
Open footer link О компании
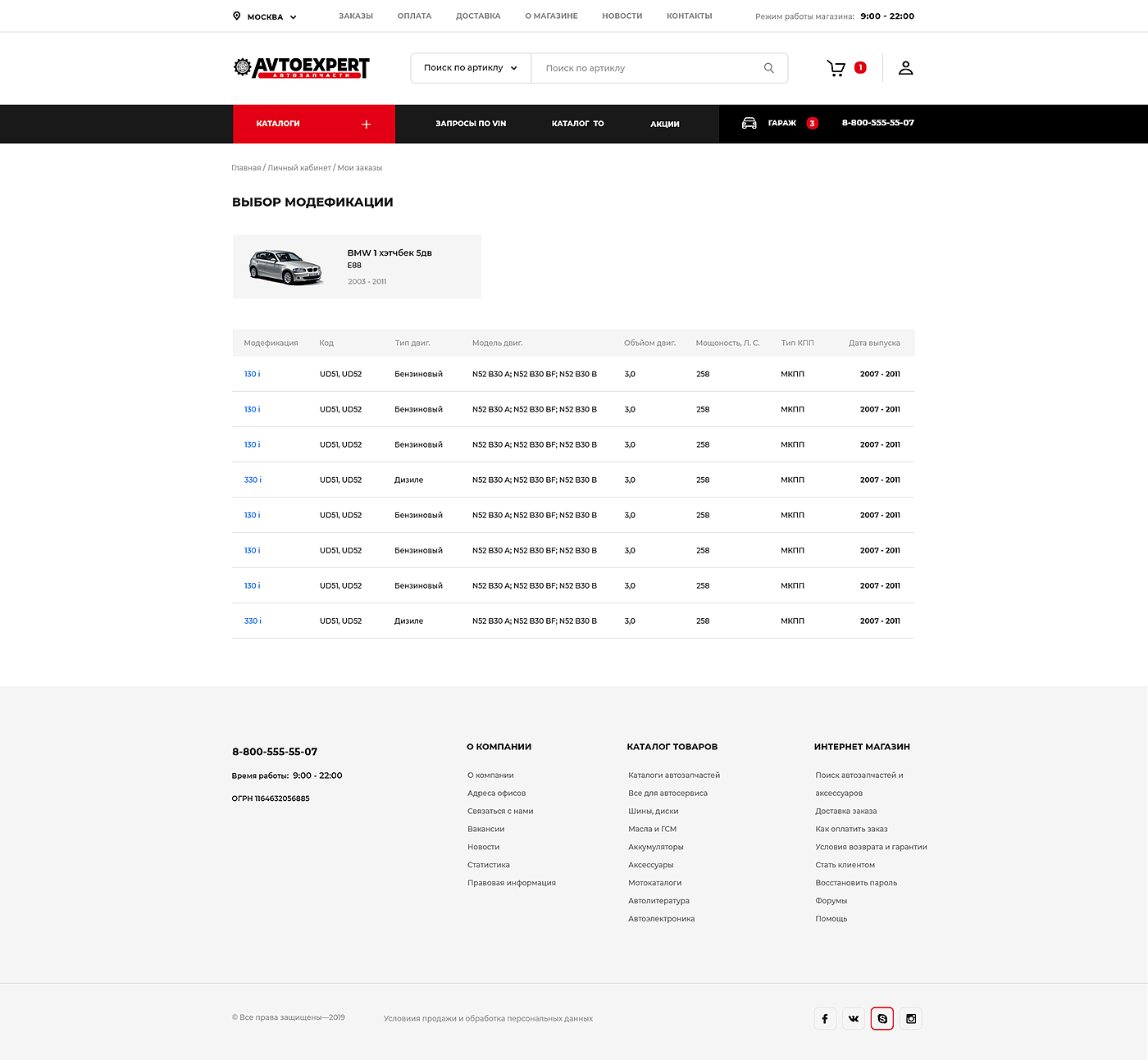pos(490,776)
